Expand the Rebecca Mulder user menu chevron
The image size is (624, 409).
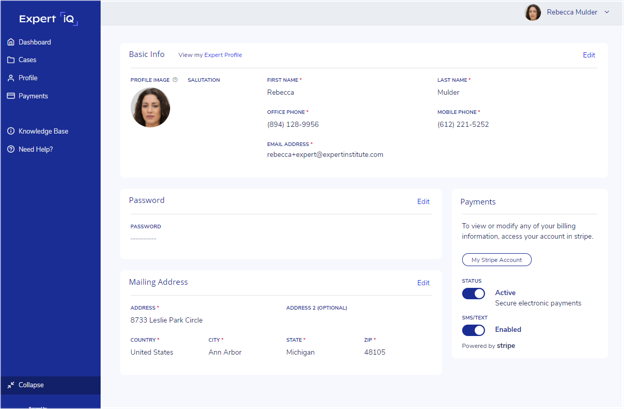(x=607, y=12)
